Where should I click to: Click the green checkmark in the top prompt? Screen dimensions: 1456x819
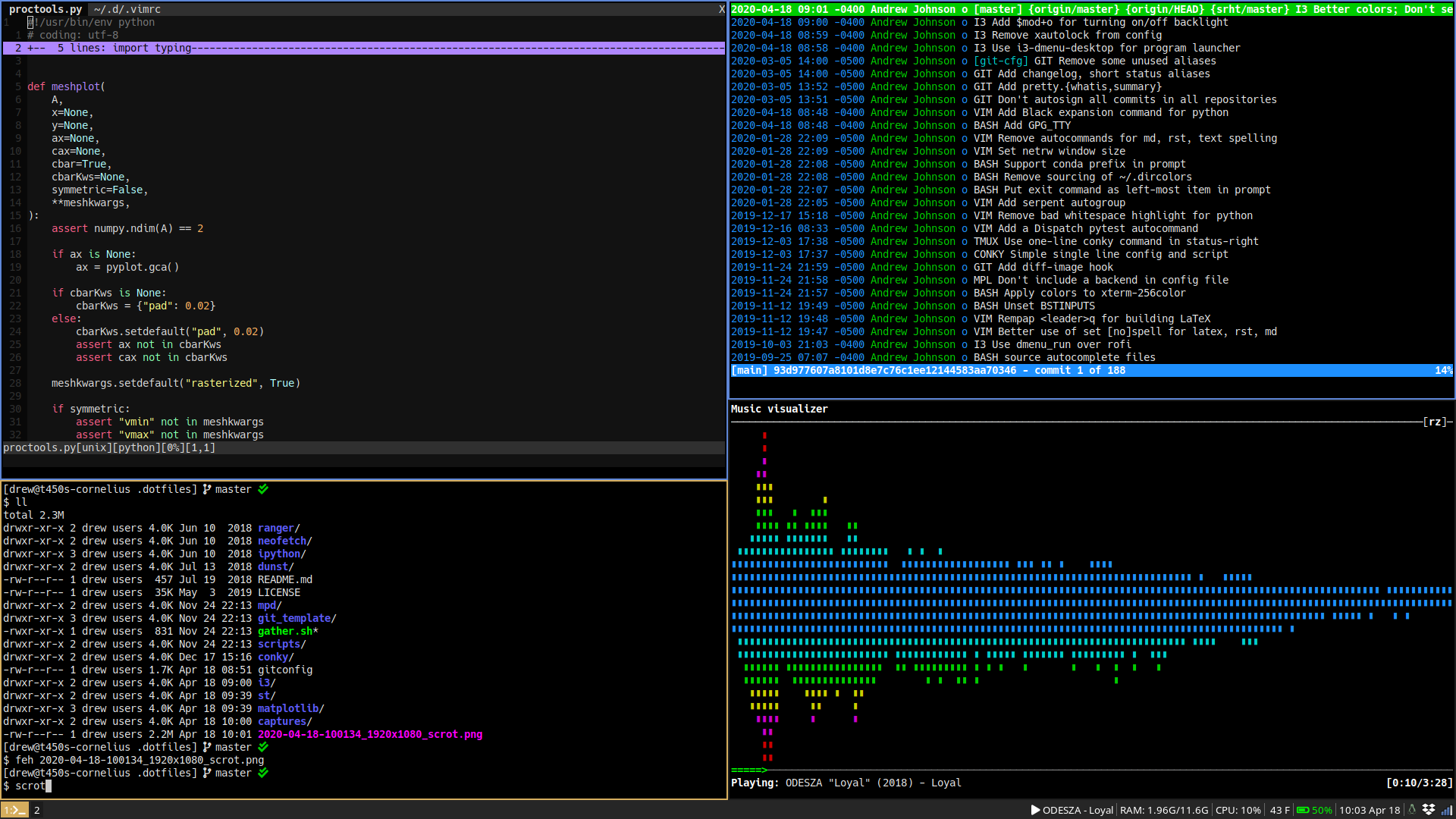coord(263,489)
